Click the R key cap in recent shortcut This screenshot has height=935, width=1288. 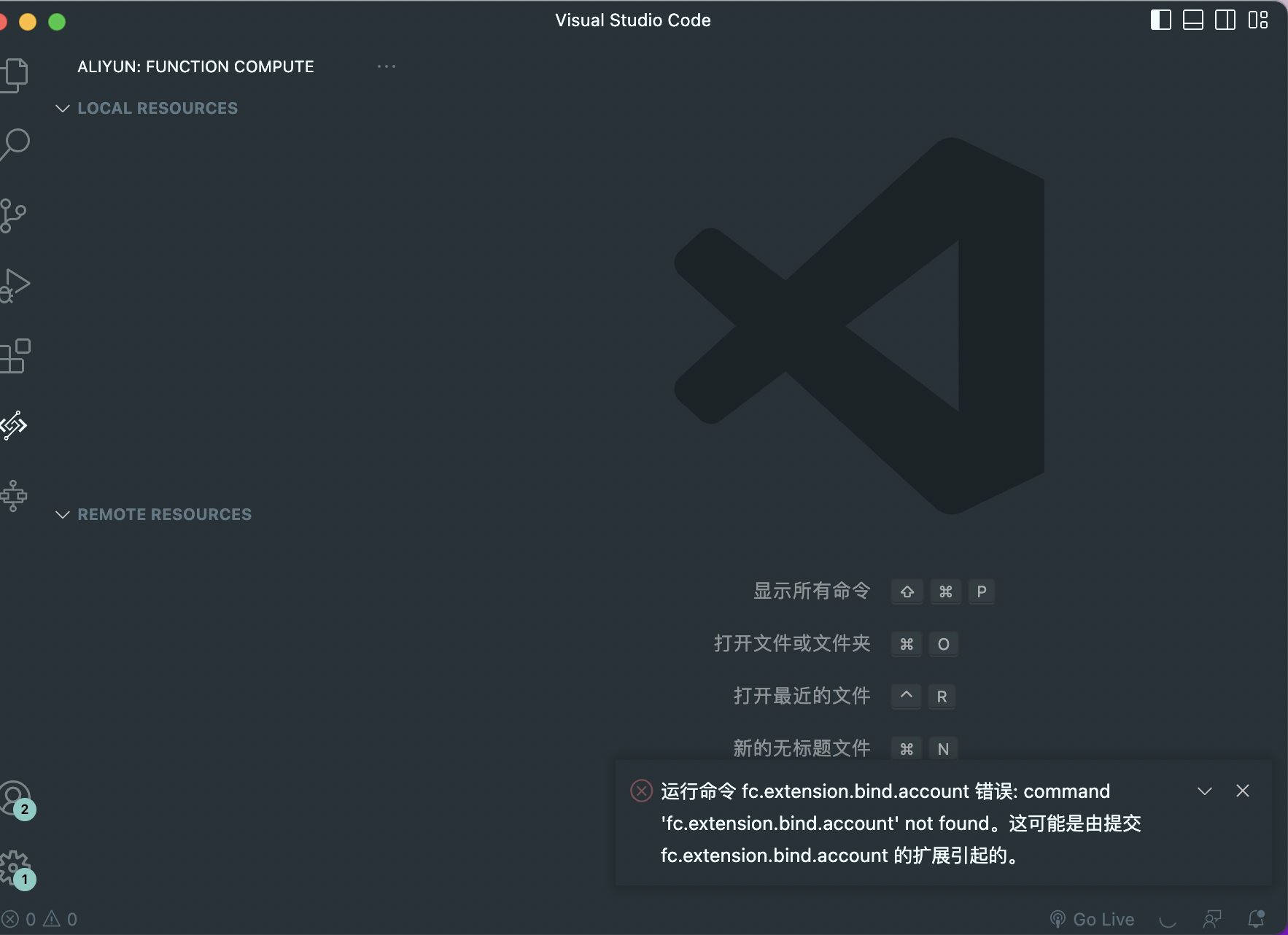click(x=942, y=697)
